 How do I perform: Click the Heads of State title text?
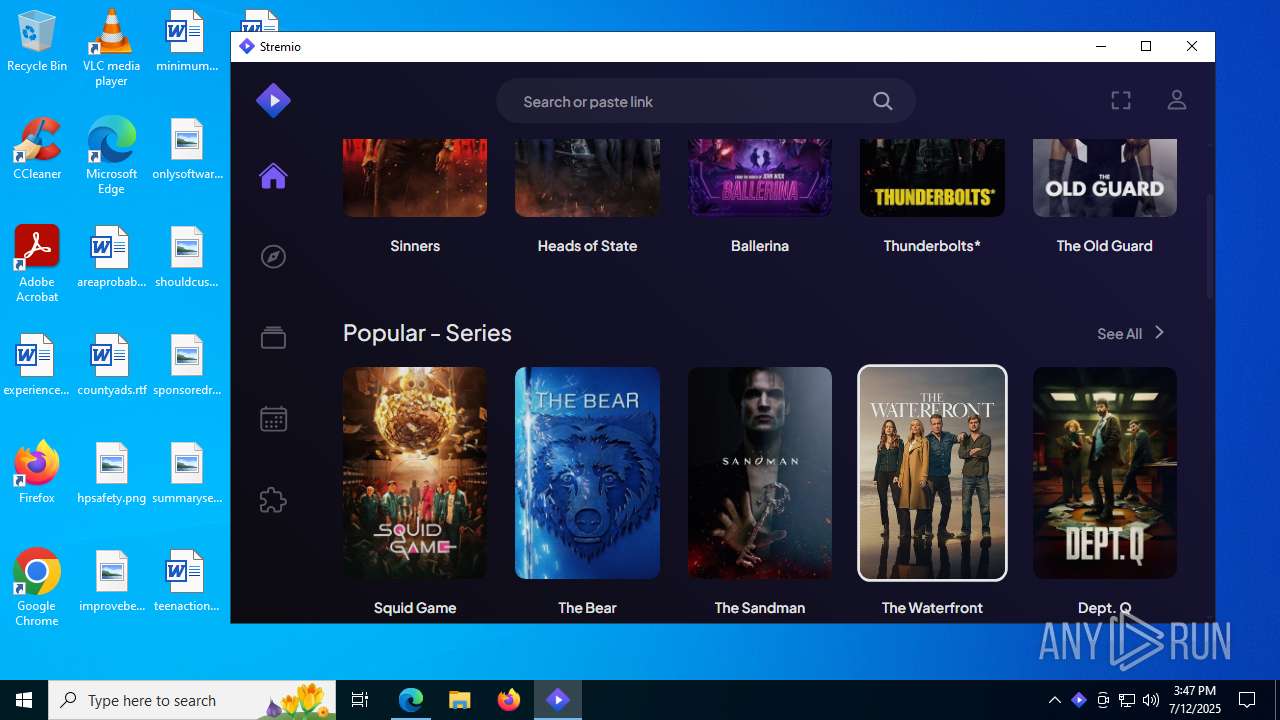(587, 246)
